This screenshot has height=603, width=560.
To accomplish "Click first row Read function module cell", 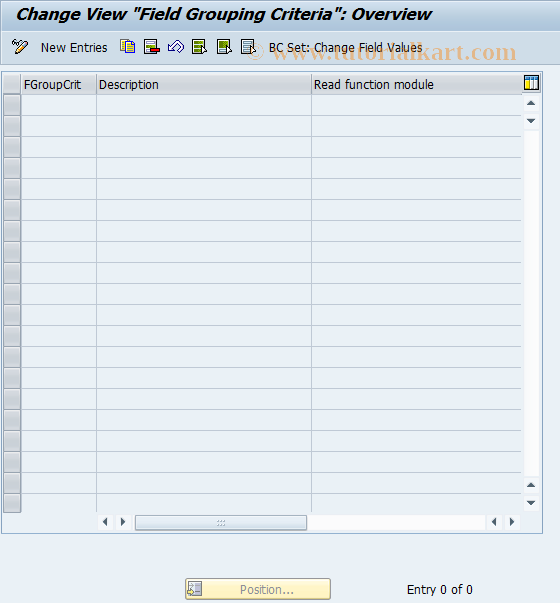I will point(417,105).
